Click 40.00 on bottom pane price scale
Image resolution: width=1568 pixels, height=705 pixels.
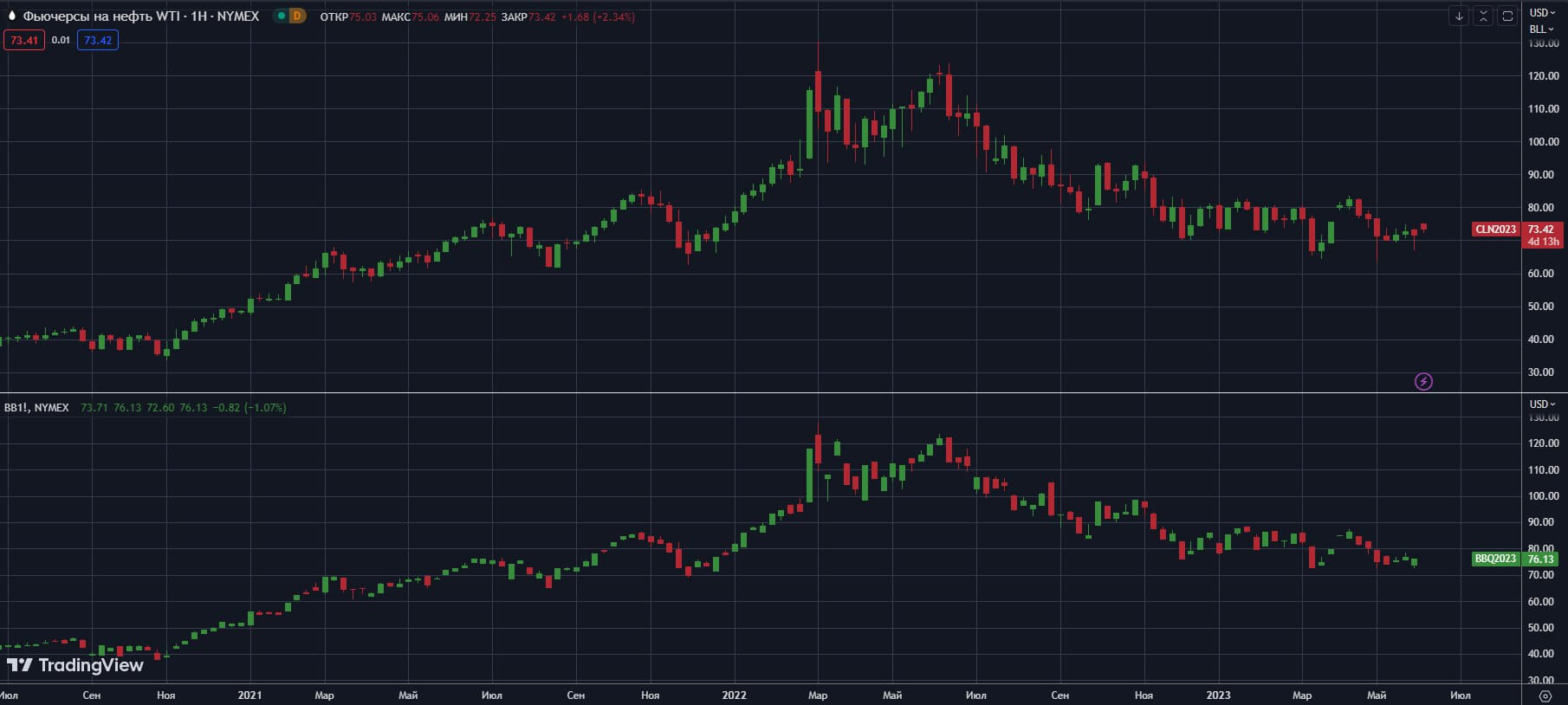click(x=1541, y=654)
